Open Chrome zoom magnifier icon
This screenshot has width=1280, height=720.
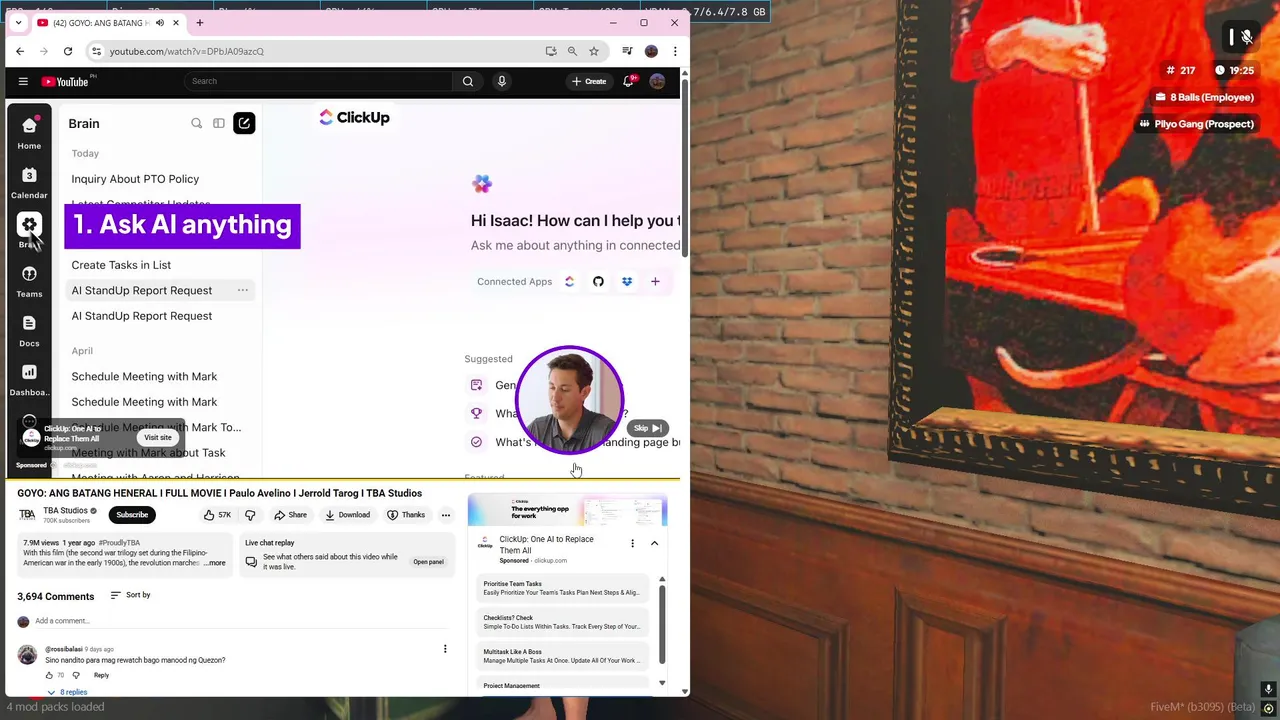[x=572, y=51]
